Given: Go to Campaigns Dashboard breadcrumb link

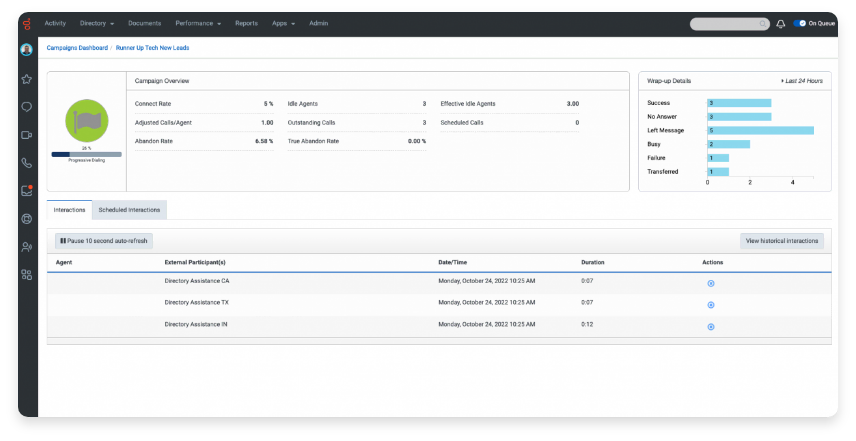Looking at the screenshot, I should coord(77,48).
